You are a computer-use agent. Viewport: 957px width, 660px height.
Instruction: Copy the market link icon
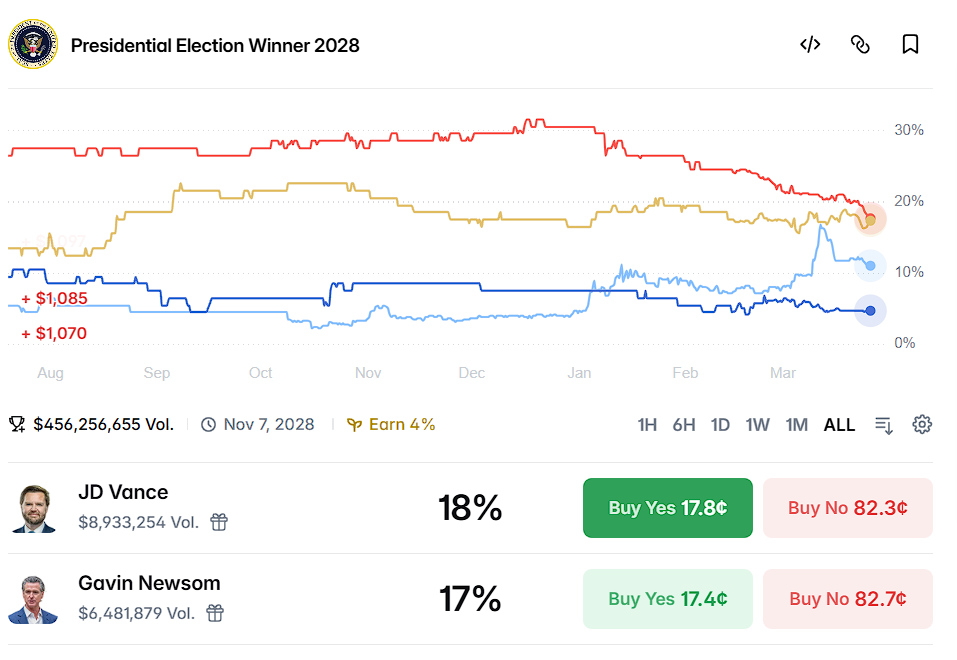click(860, 45)
